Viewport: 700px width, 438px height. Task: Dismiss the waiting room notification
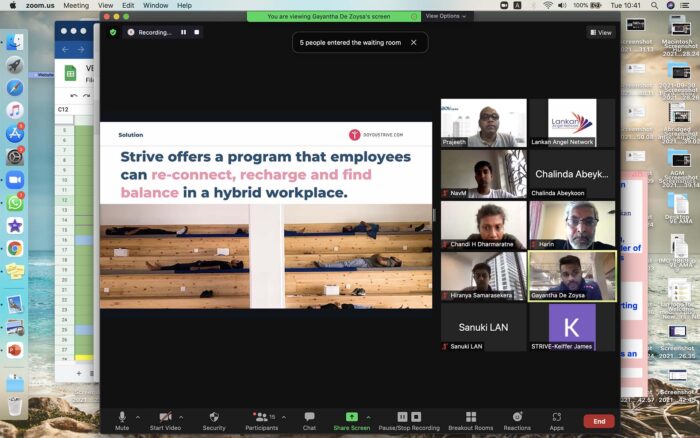click(x=413, y=42)
